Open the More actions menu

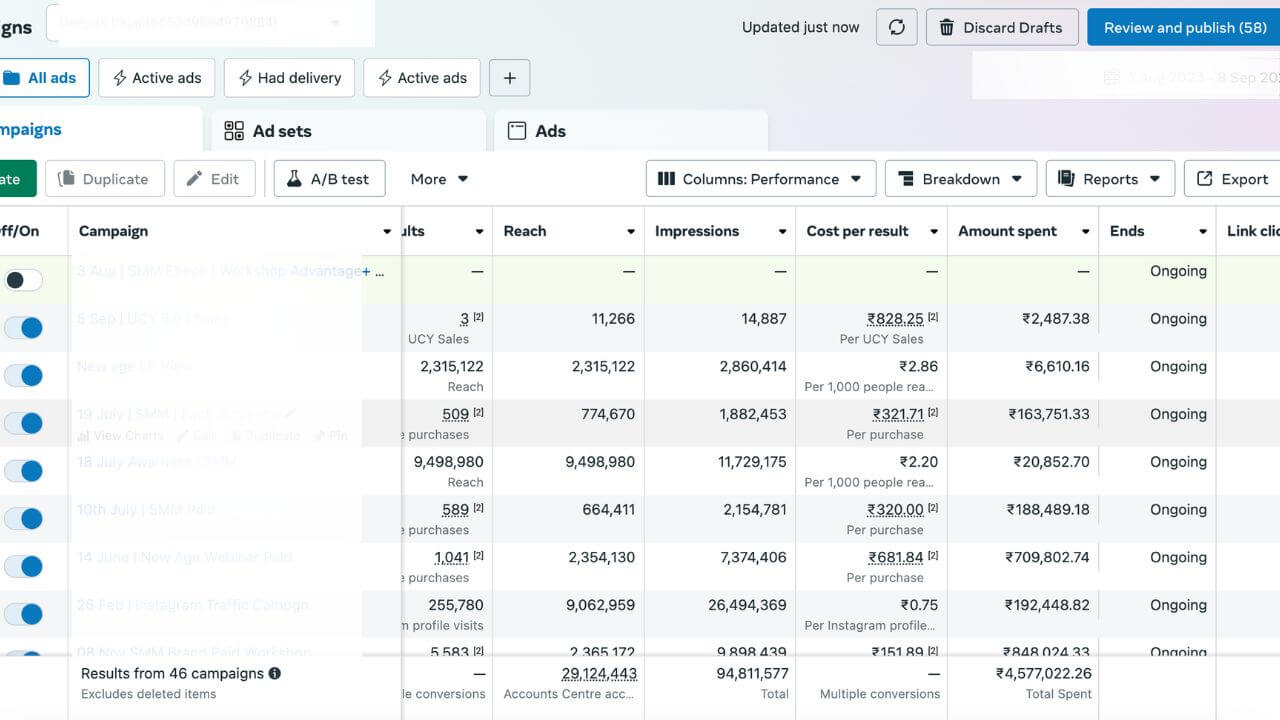[x=439, y=179]
